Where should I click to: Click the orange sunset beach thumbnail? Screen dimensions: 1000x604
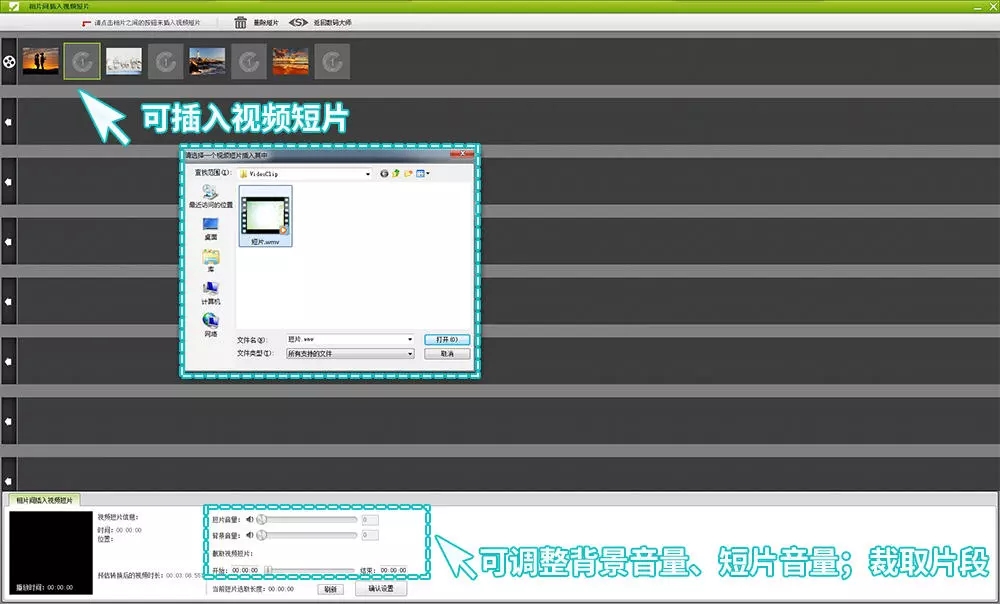coord(290,61)
